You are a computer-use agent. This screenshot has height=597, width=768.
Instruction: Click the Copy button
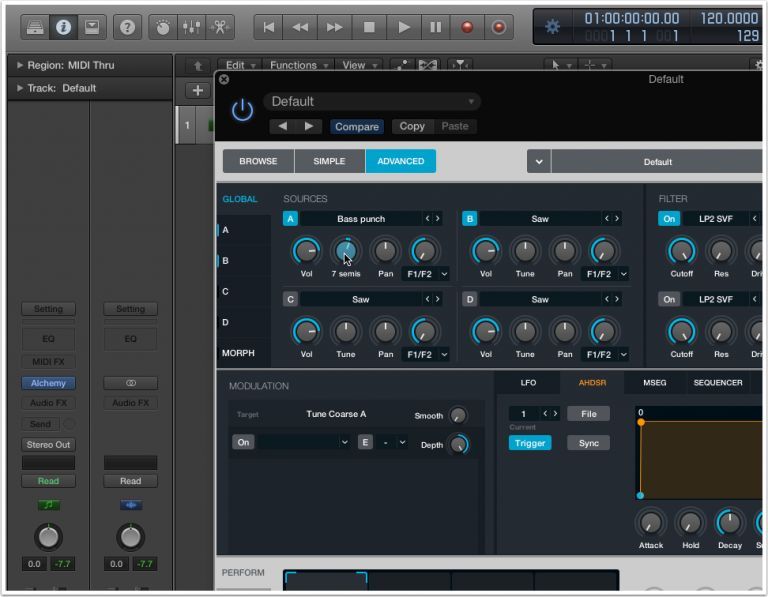point(412,126)
